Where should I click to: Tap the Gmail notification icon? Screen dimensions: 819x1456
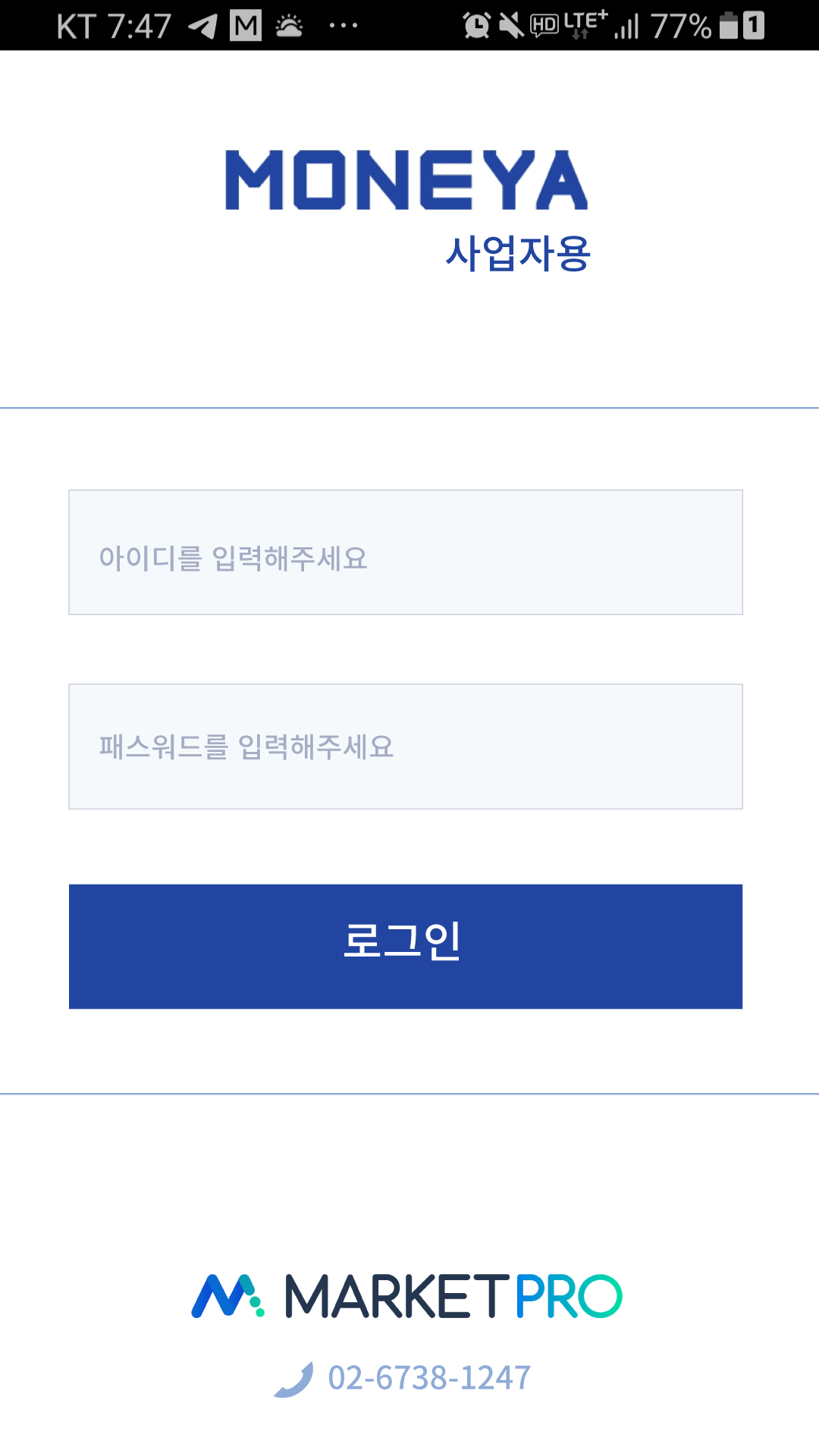coord(246,26)
